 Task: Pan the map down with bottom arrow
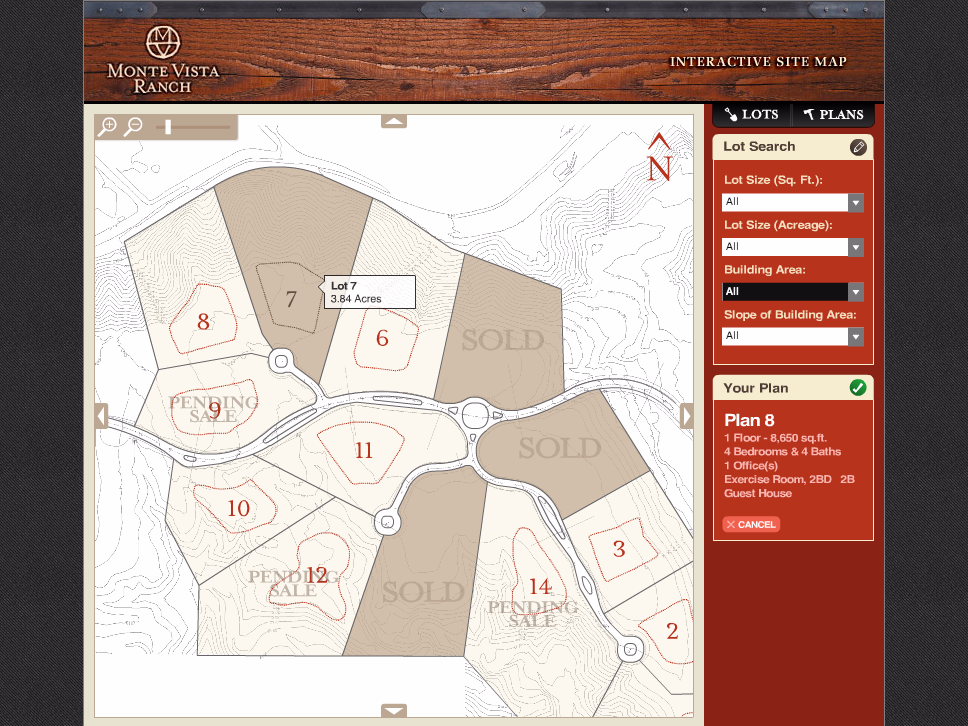point(394,711)
